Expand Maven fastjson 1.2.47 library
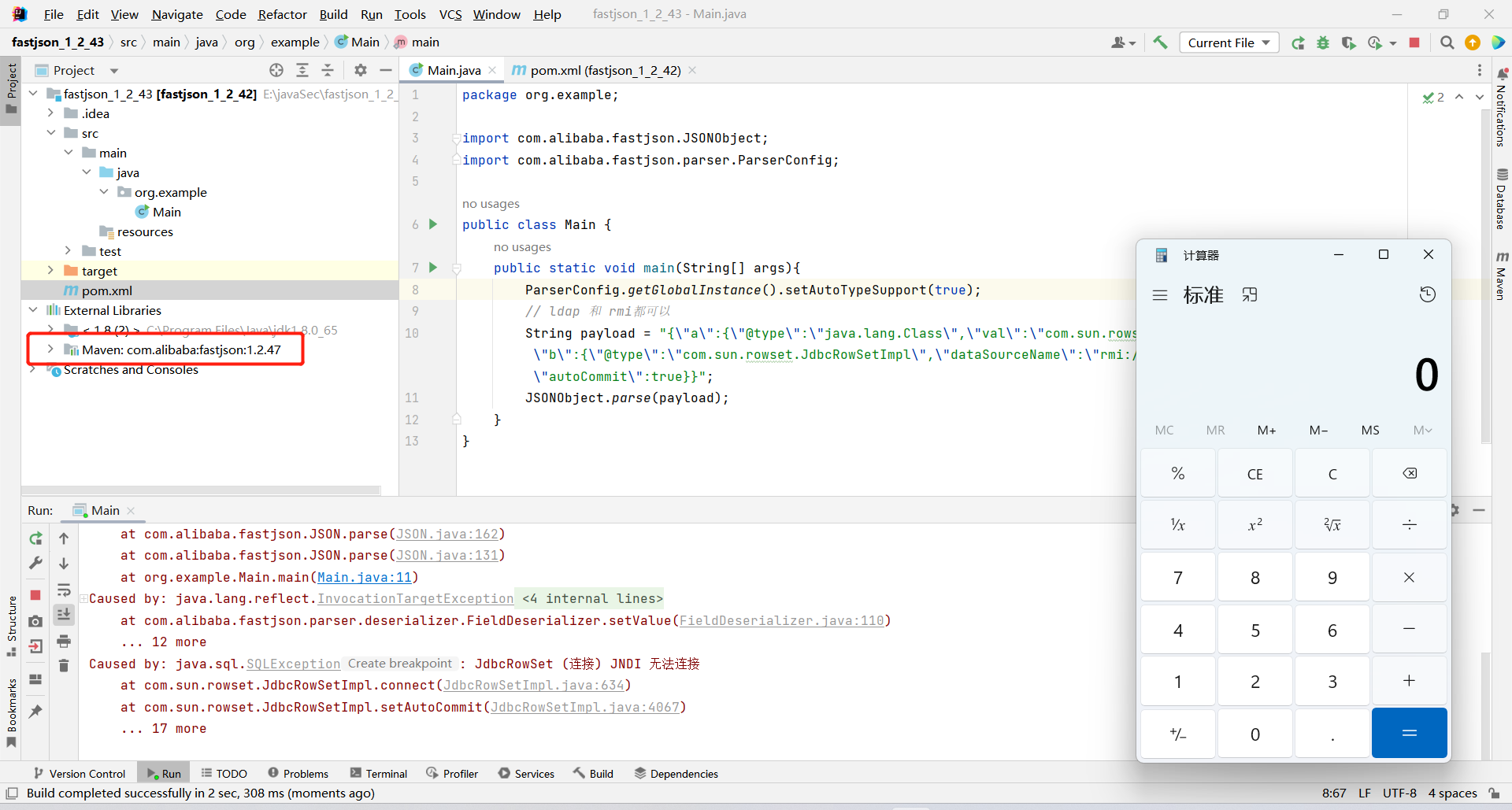This screenshot has height=810, width=1512. [x=50, y=350]
